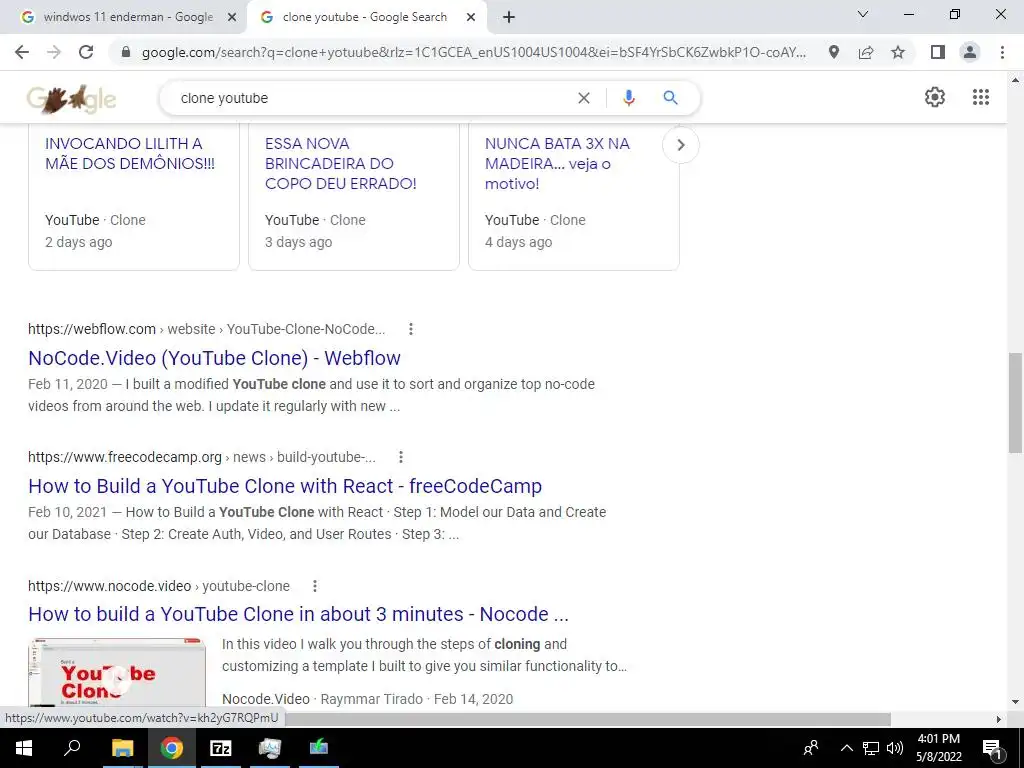
Task: Click the nocode.video breadcrumb URL
Action: point(159,586)
